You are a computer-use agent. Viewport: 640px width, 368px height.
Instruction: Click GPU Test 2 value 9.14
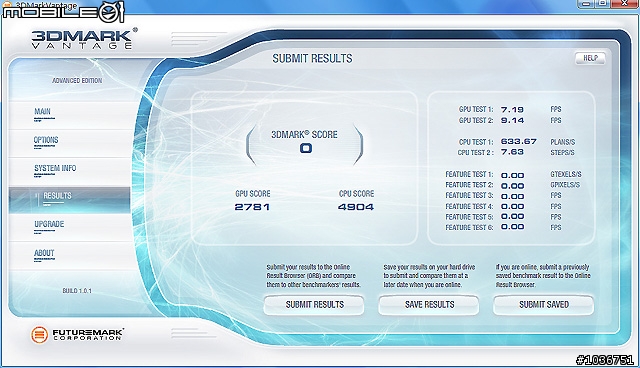[512, 120]
